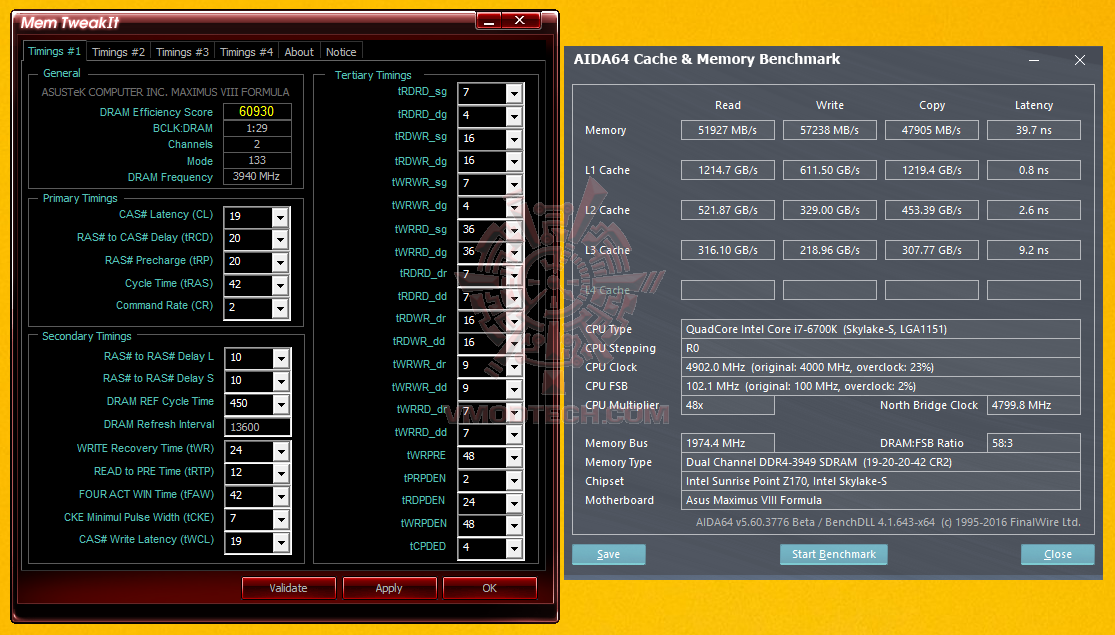Click OK in Mem TweakIt
This screenshot has height=635, width=1115.
click(x=490, y=588)
